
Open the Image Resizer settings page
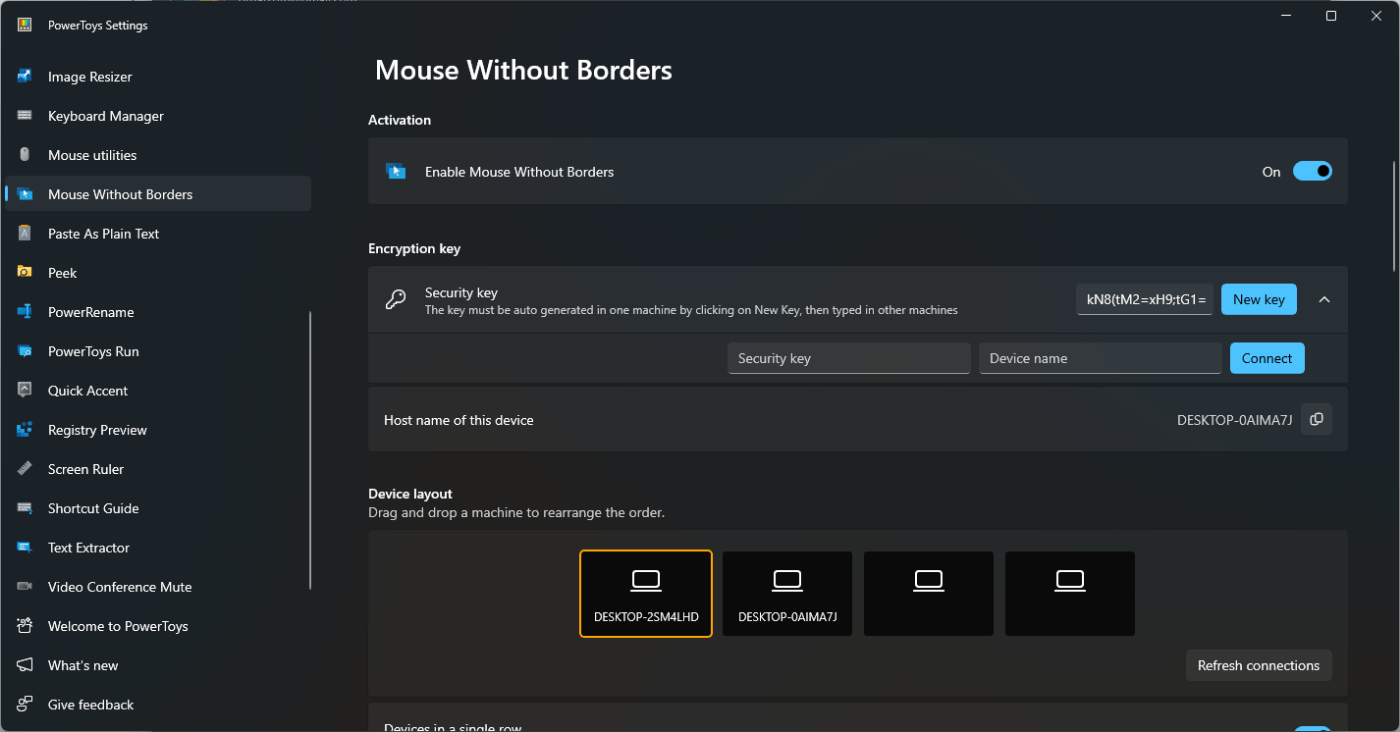(158, 77)
